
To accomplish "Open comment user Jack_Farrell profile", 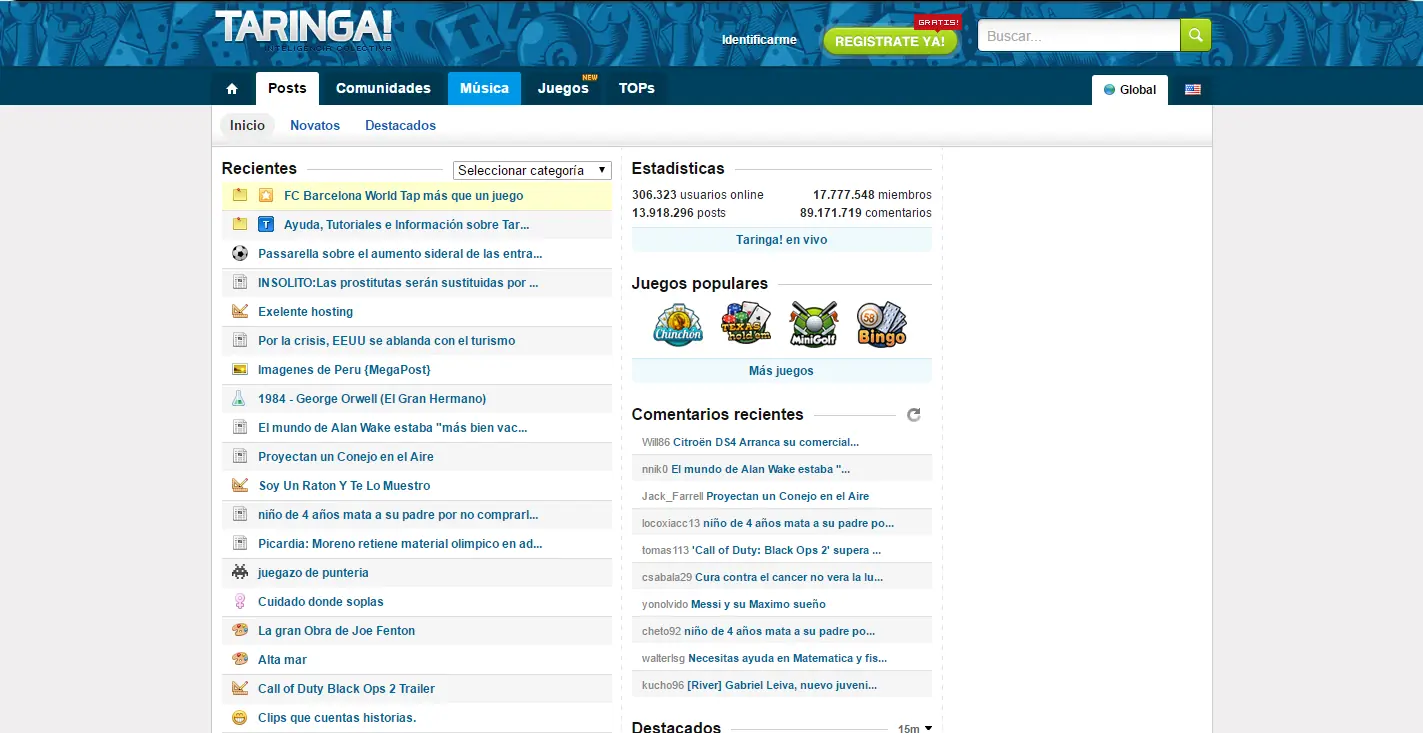I will pos(673,496).
